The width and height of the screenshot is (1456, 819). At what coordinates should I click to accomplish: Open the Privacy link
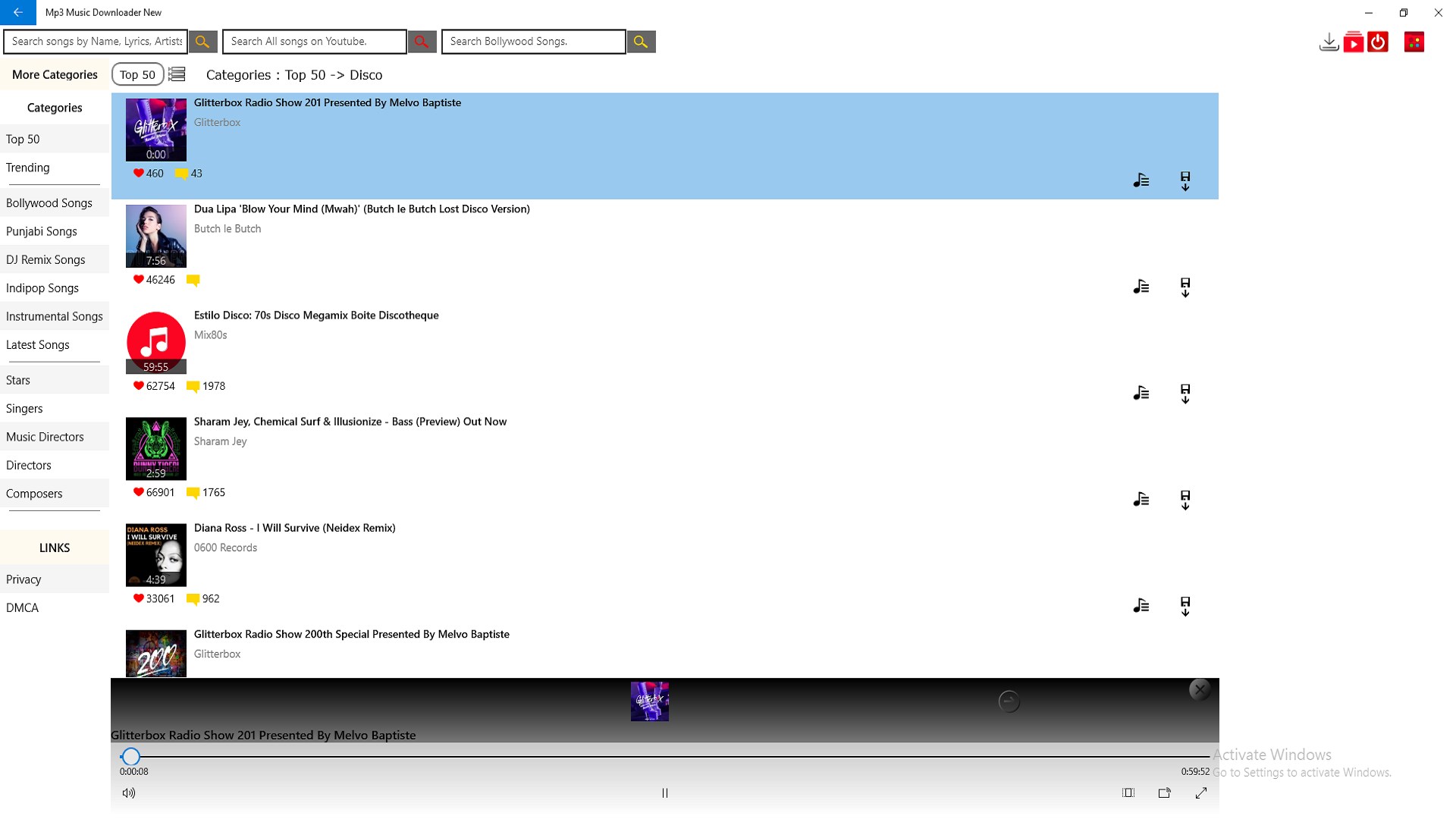[24, 579]
